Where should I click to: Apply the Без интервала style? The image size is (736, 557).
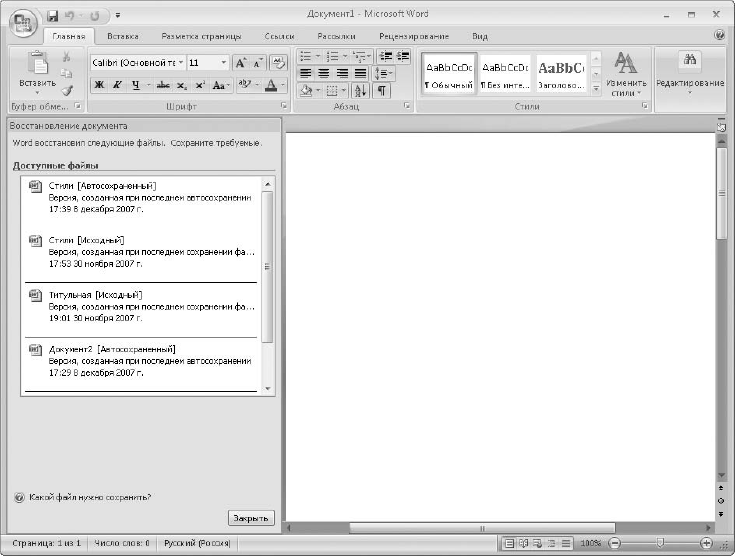(x=505, y=74)
